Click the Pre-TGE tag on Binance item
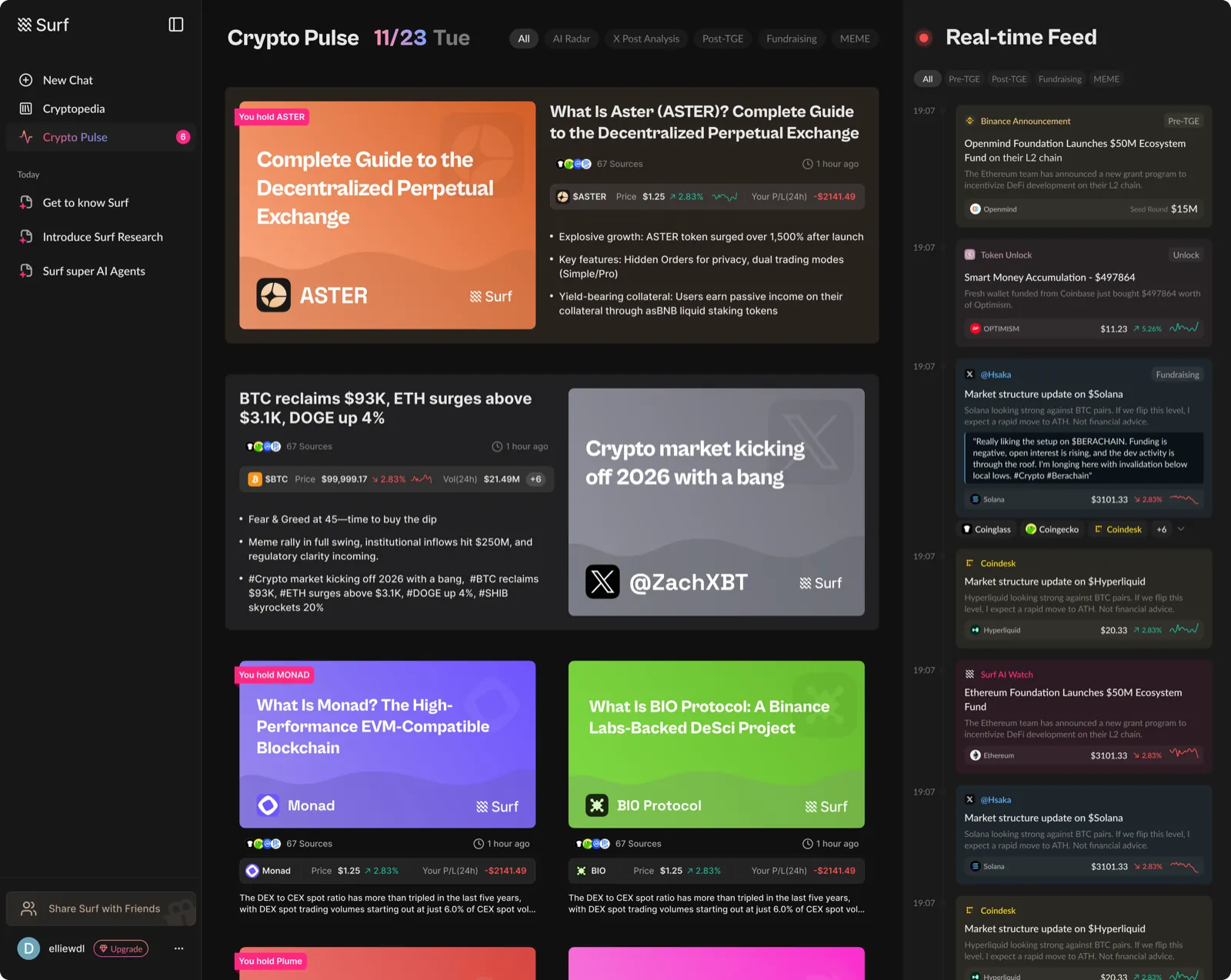Image resolution: width=1231 pixels, height=980 pixels. [1183, 121]
